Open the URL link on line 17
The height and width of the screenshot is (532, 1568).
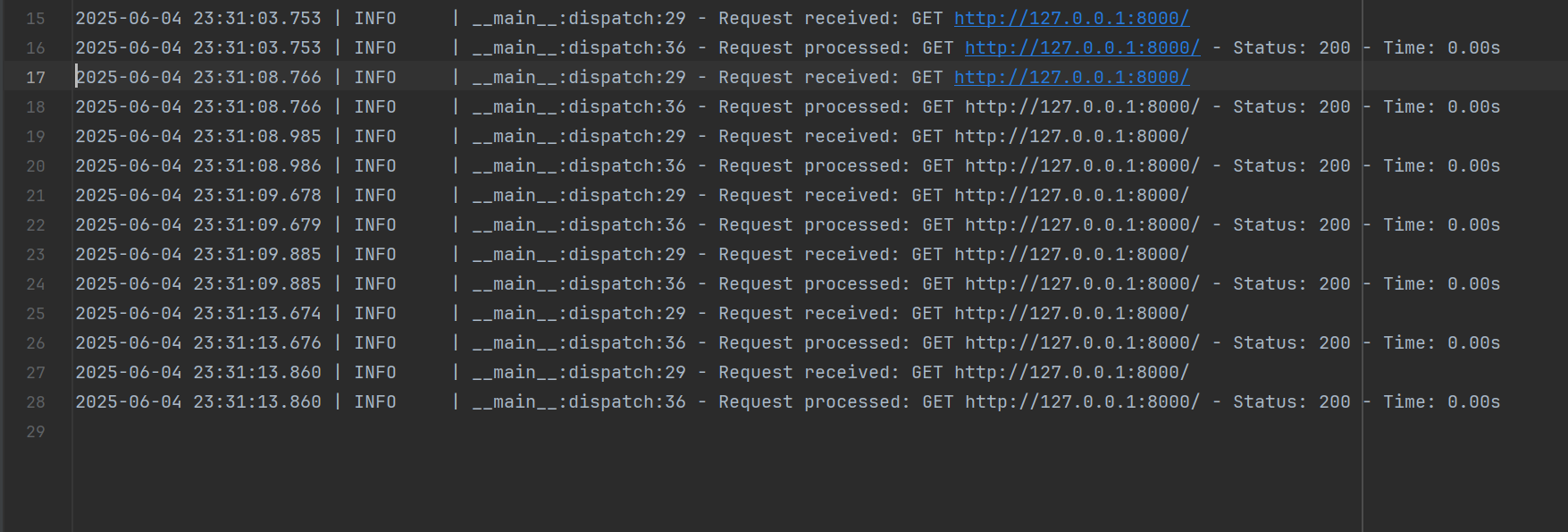pyautogui.click(x=1071, y=78)
